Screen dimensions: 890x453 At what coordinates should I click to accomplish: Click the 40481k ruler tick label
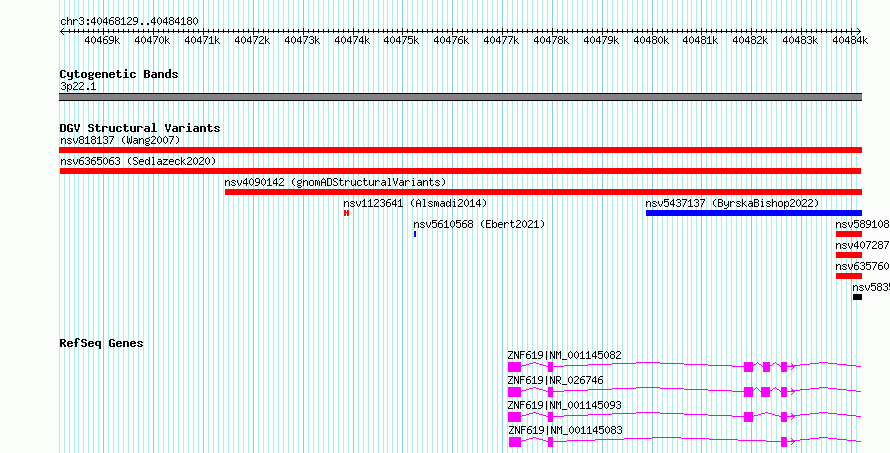(x=700, y=40)
